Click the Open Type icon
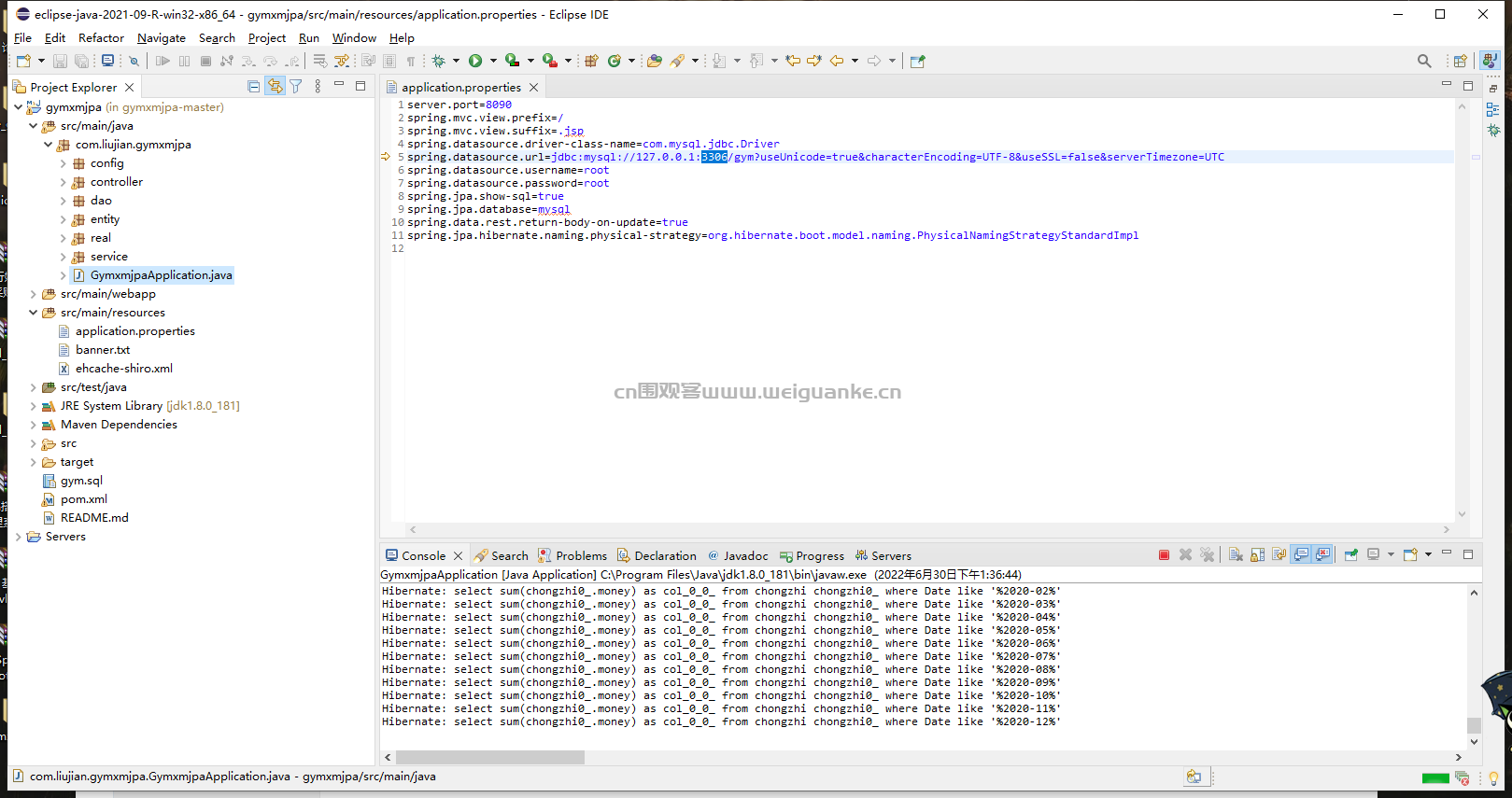This screenshot has width=1512, height=798. tap(655, 61)
